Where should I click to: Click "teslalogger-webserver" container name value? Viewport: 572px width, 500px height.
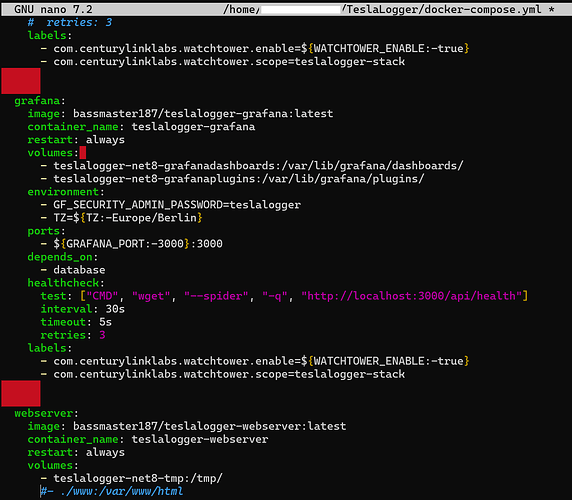pyautogui.click(x=200, y=439)
